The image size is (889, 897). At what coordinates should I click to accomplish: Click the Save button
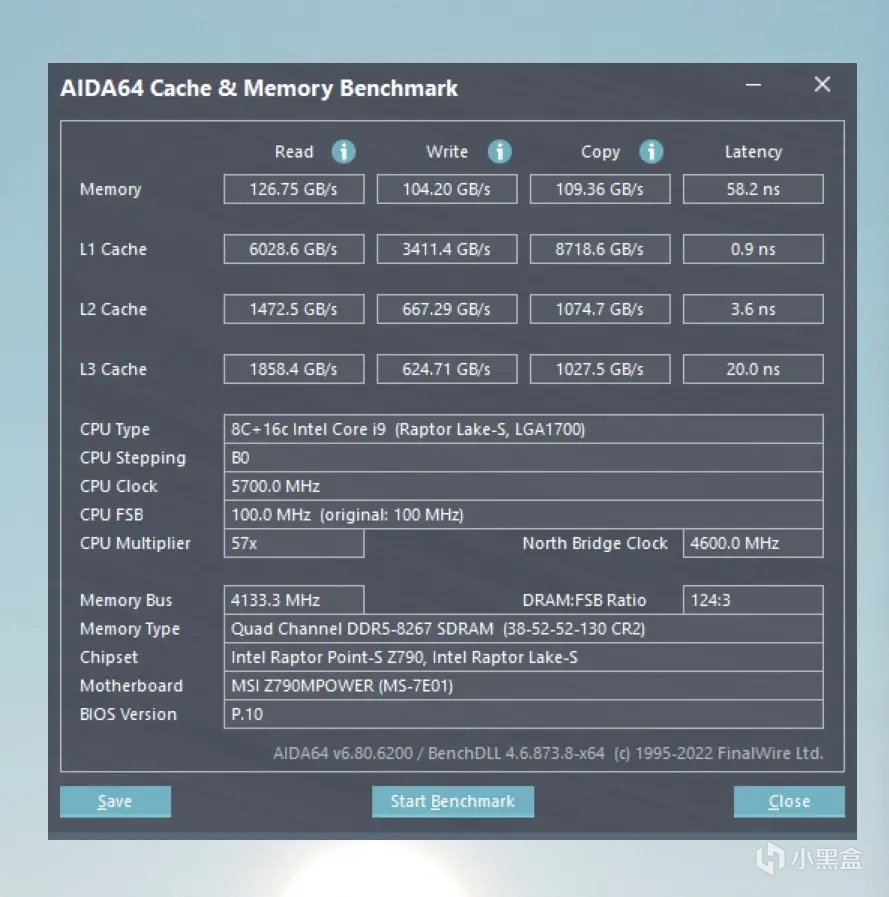115,801
